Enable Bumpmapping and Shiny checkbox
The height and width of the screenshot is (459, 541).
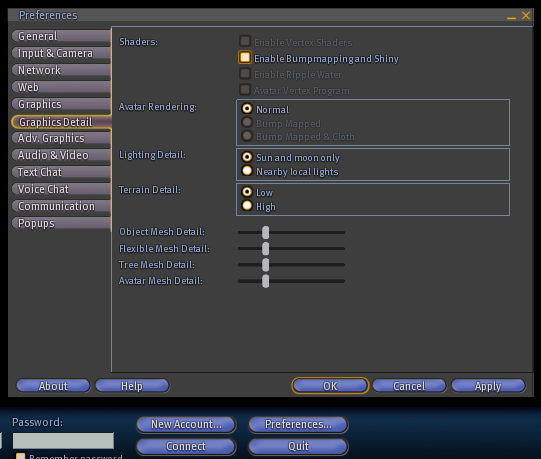click(245, 58)
